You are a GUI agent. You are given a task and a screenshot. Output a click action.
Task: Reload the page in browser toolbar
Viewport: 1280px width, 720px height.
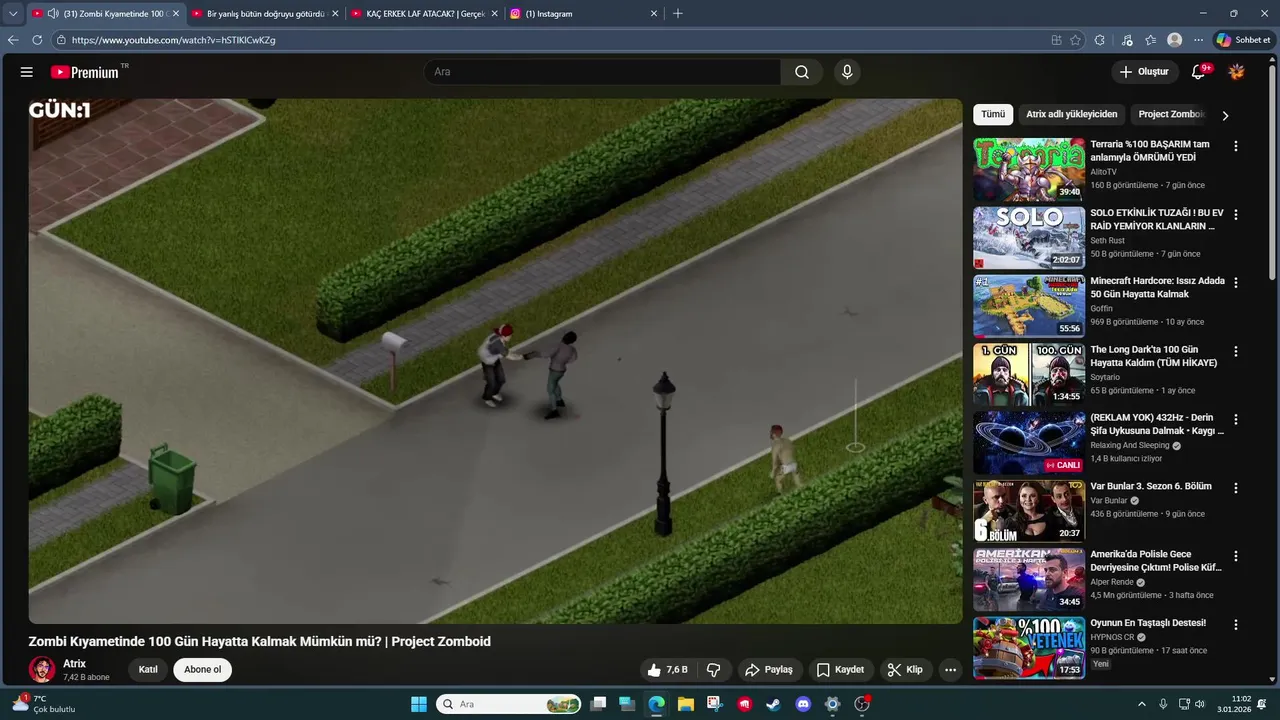click(x=37, y=40)
